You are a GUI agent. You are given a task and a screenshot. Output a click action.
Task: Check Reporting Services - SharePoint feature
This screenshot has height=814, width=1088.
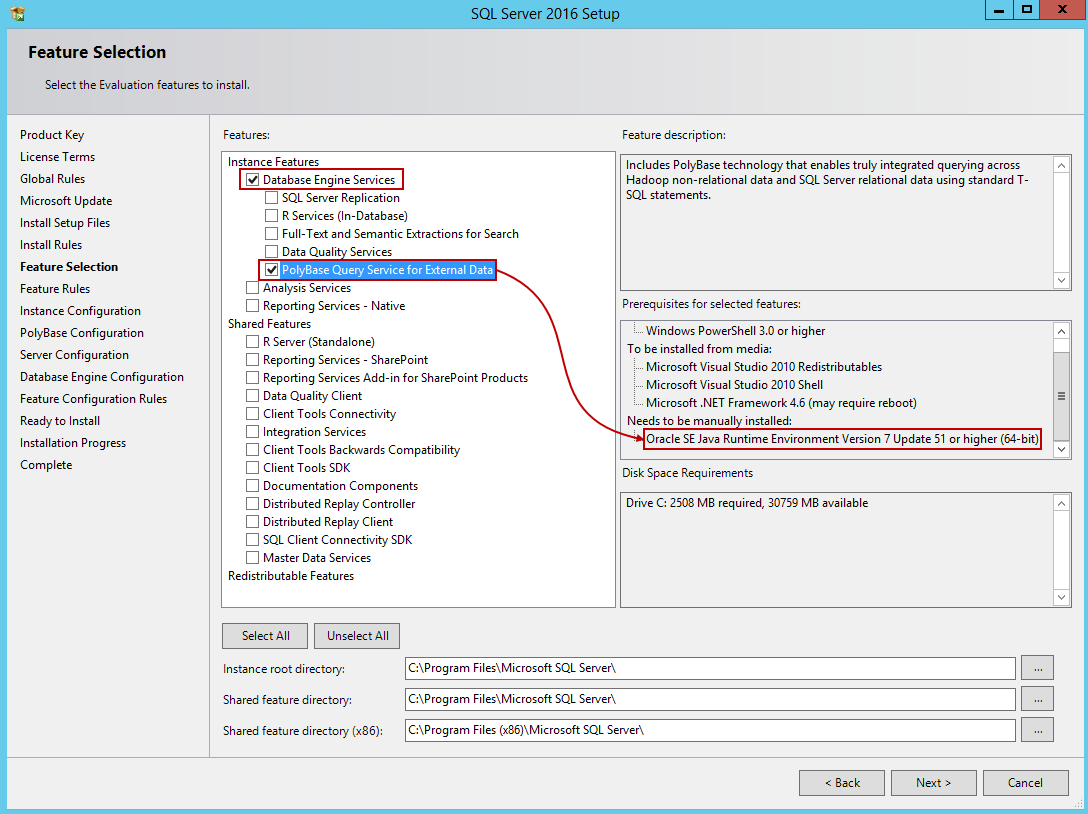coord(253,360)
